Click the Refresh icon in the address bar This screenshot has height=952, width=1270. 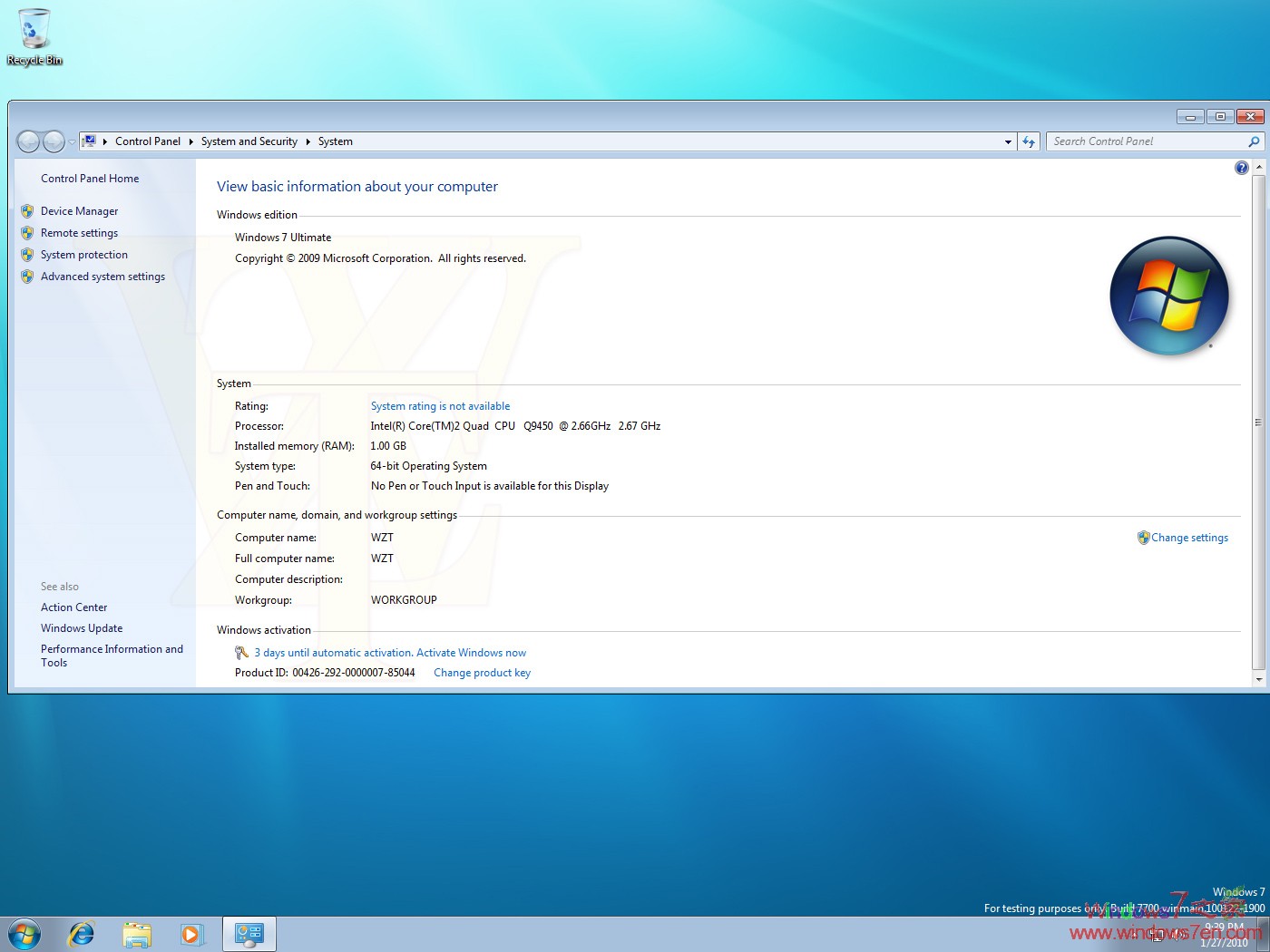(x=1029, y=141)
